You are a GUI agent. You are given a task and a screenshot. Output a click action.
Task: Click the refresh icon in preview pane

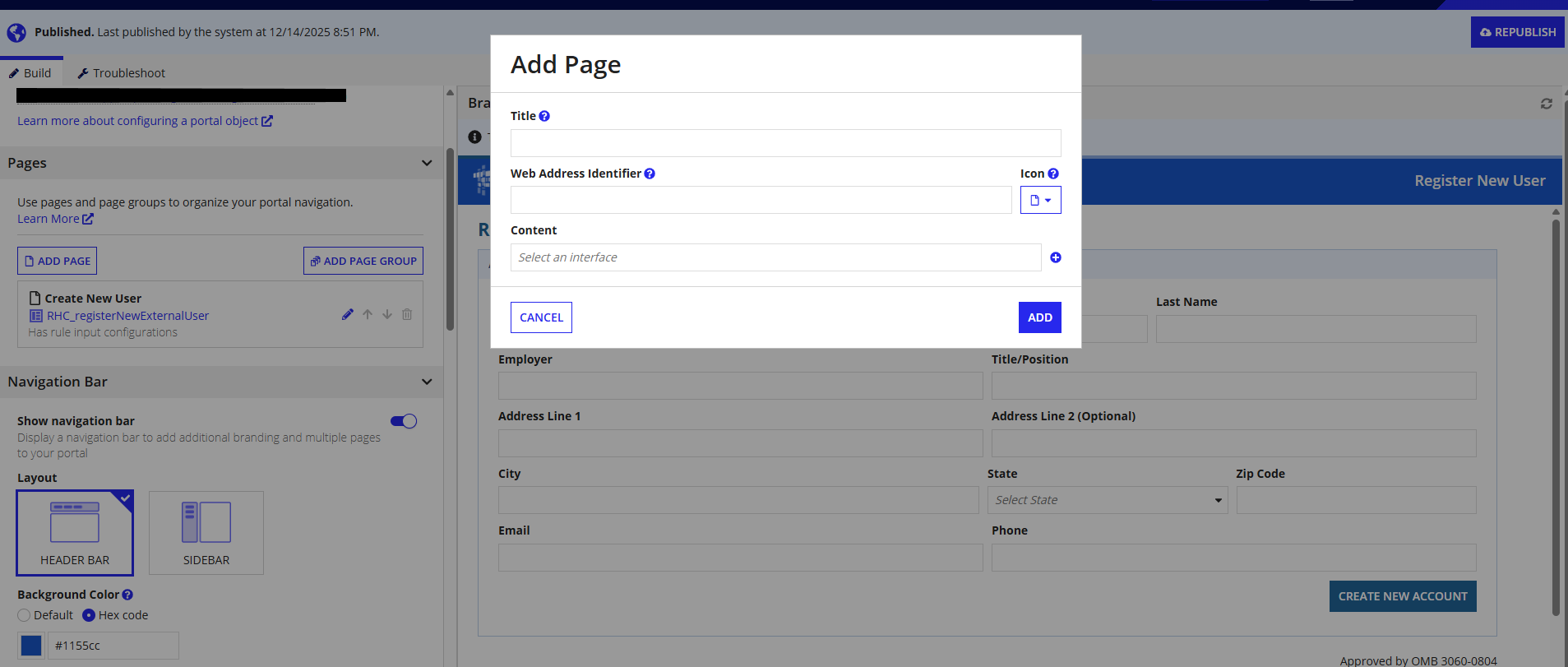pyautogui.click(x=1547, y=104)
